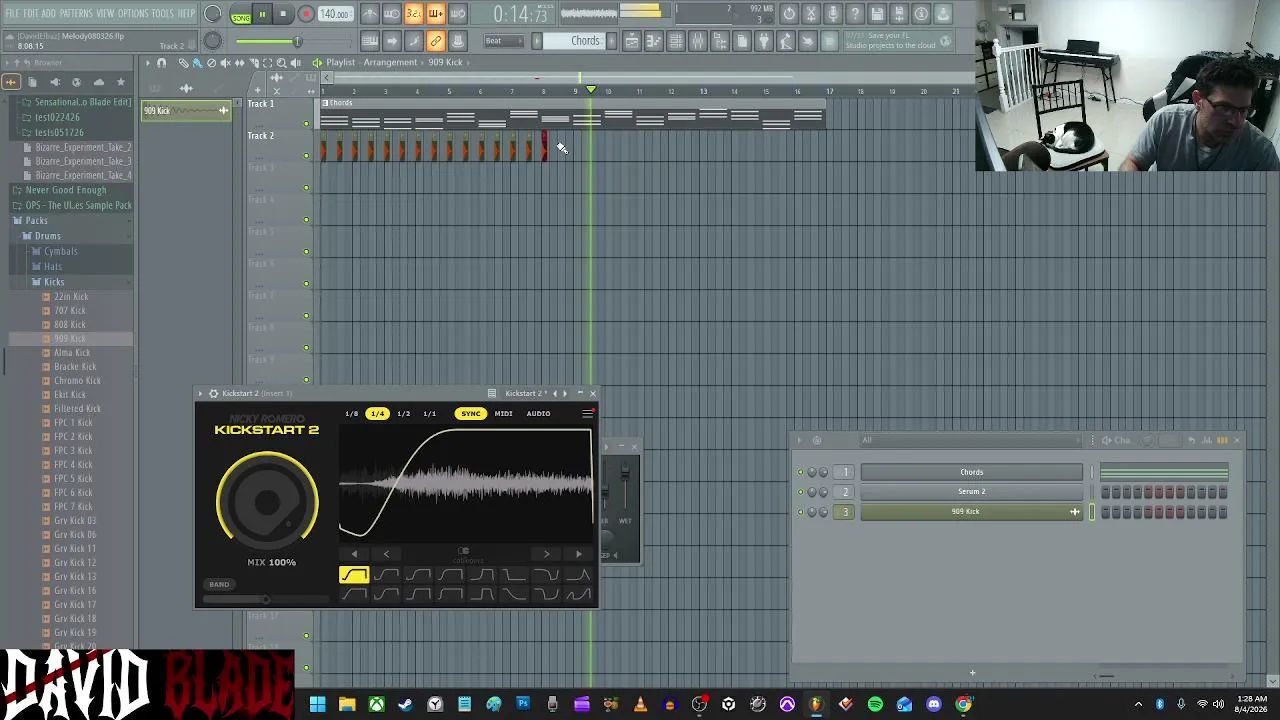Select 1/2 rate in Kickstart 2
Screen dimensions: 1280x720
(403, 414)
